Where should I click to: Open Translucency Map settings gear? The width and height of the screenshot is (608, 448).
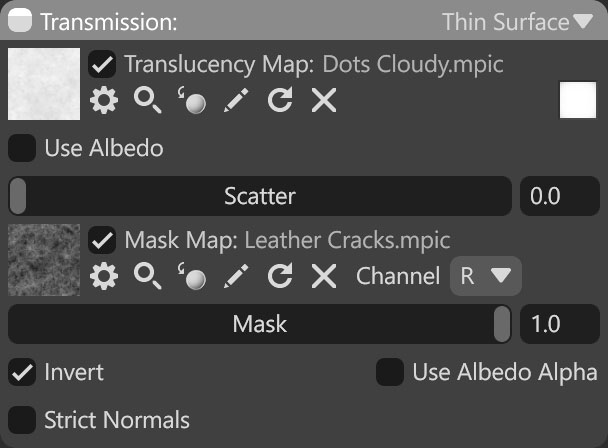[104, 100]
